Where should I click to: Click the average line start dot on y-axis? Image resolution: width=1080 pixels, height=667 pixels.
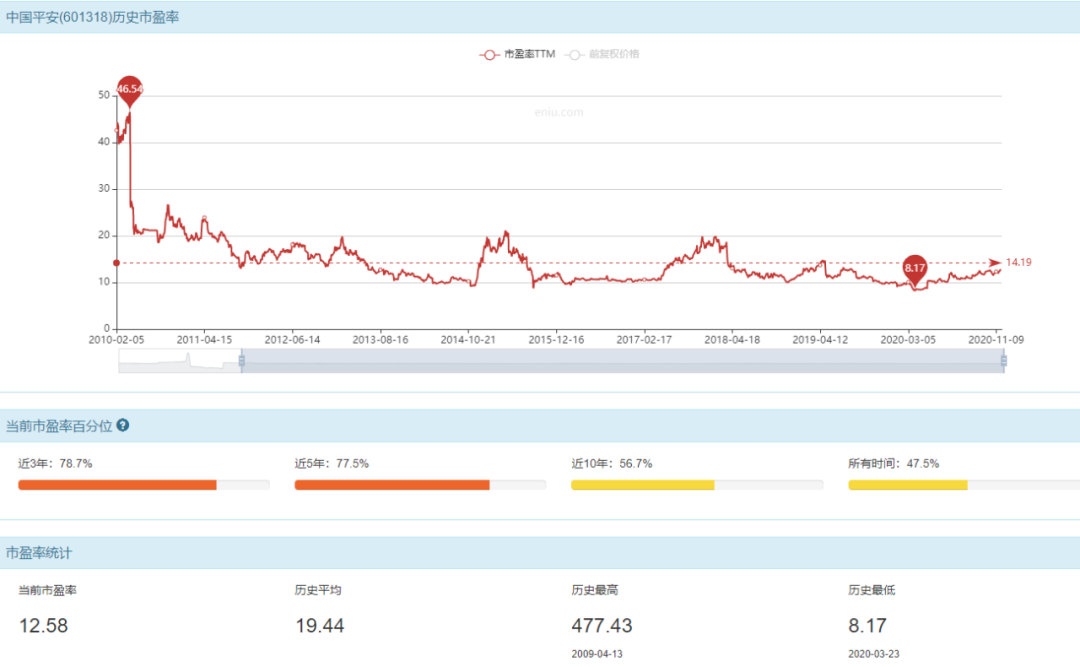(x=116, y=263)
